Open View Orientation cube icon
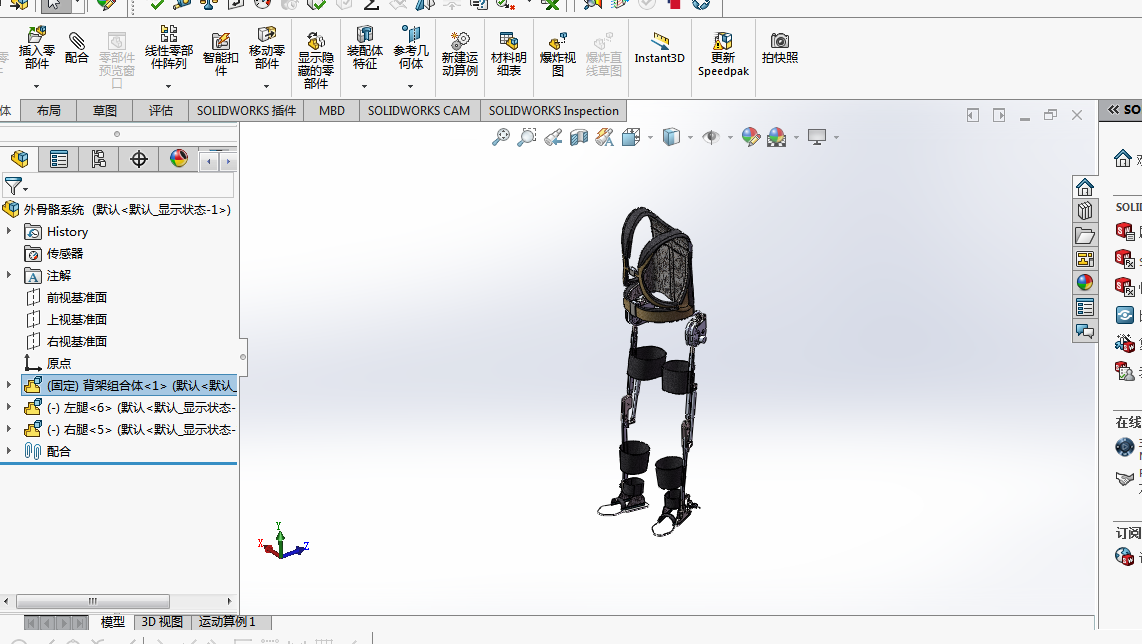This screenshot has width=1142, height=644. 631,137
